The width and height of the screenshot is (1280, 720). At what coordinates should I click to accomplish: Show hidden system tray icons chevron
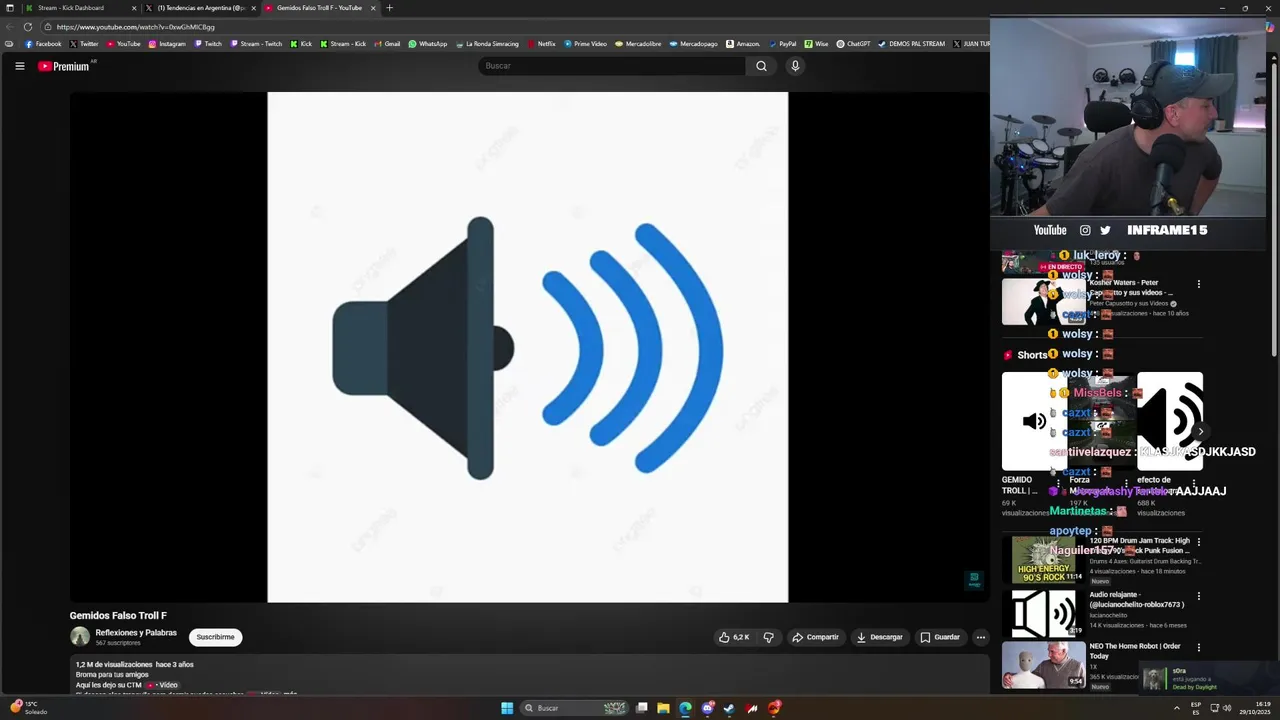tap(1176, 708)
